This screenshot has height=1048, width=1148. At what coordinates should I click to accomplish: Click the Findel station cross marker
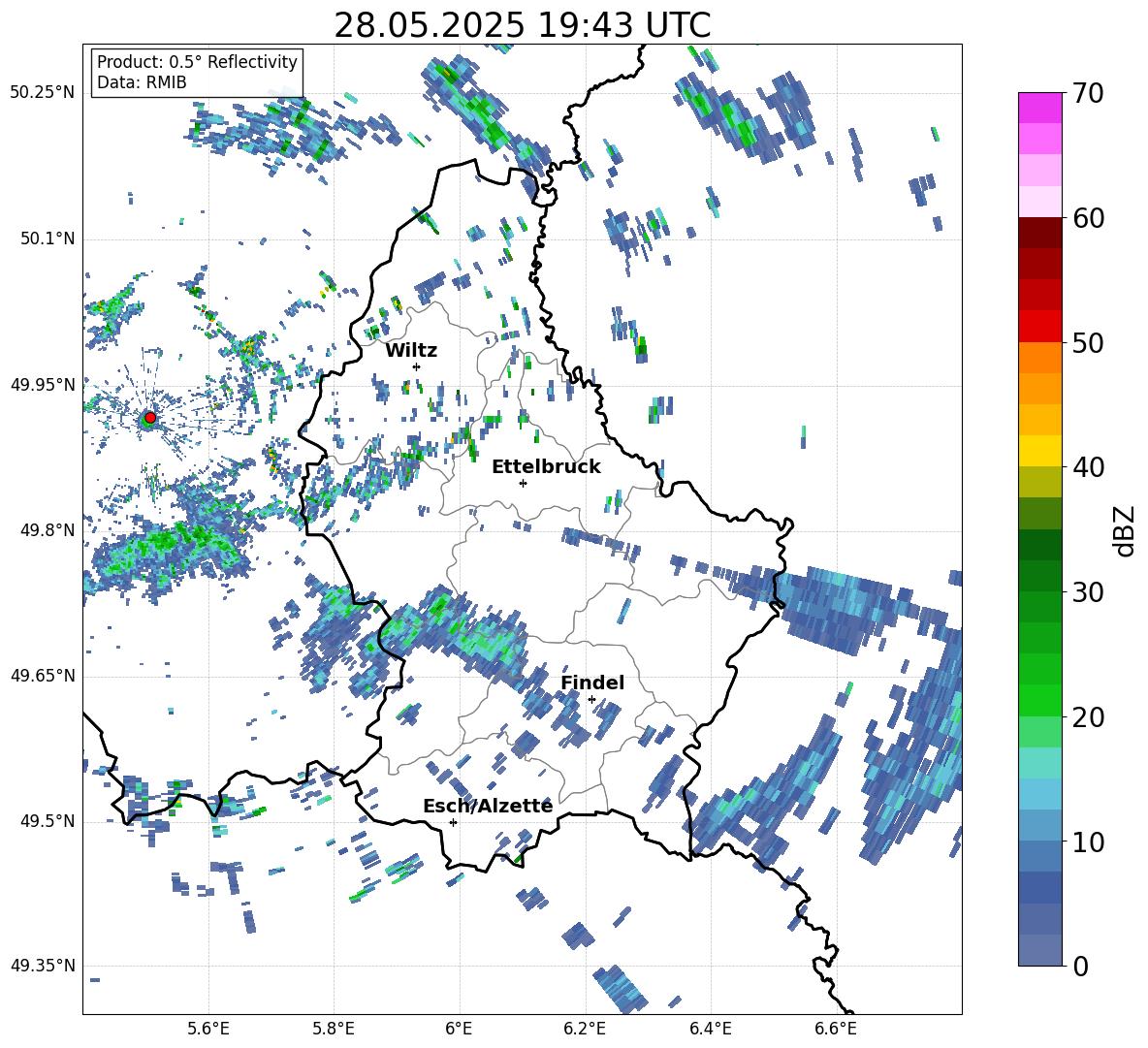point(591,700)
